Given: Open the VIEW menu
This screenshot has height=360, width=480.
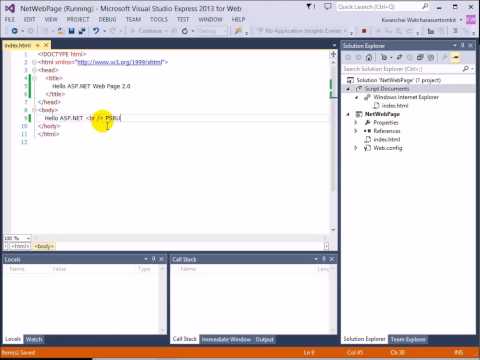Looking at the screenshot, I should 51,20.
